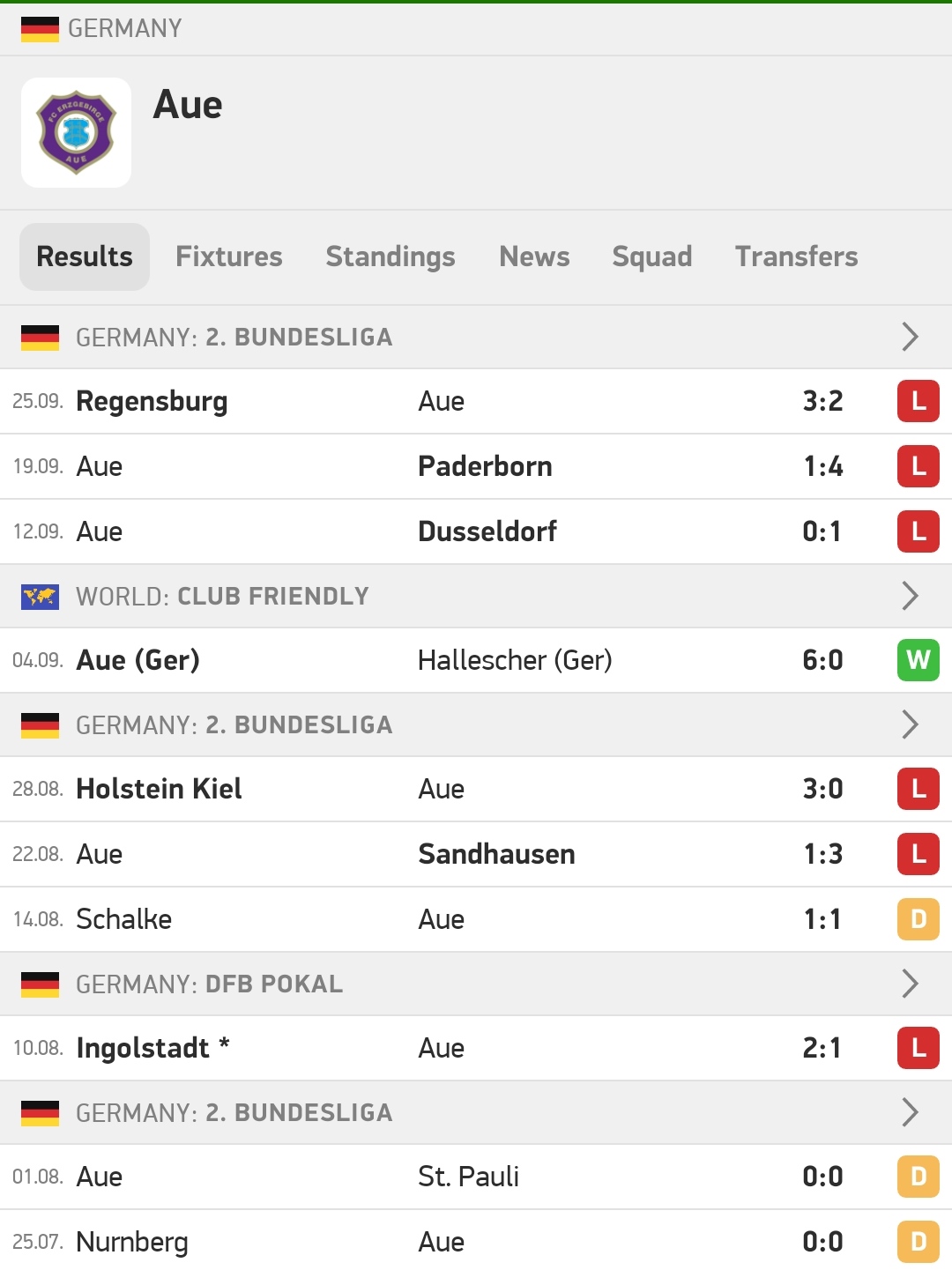
Task: Tap the world map icon for Club Friendly
Action: (x=40, y=597)
